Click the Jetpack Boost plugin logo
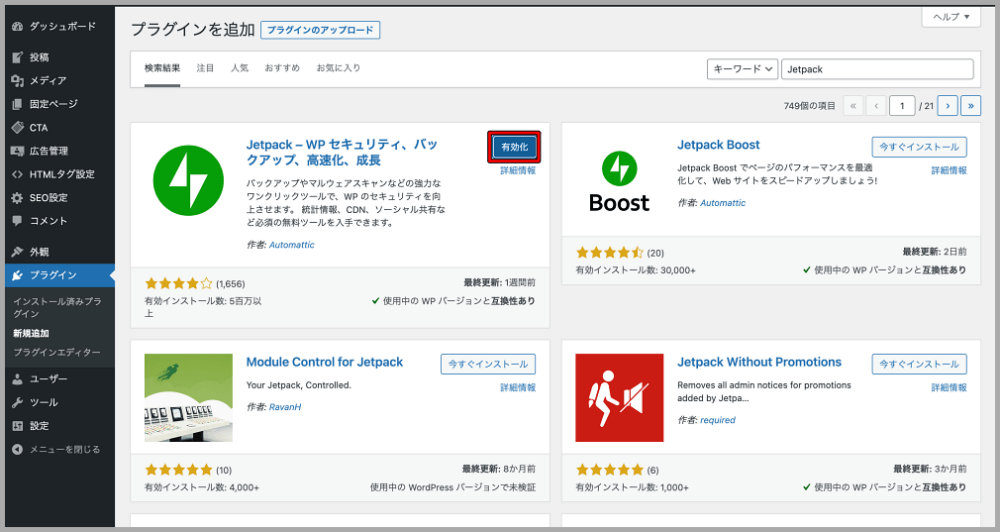 [x=619, y=181]
